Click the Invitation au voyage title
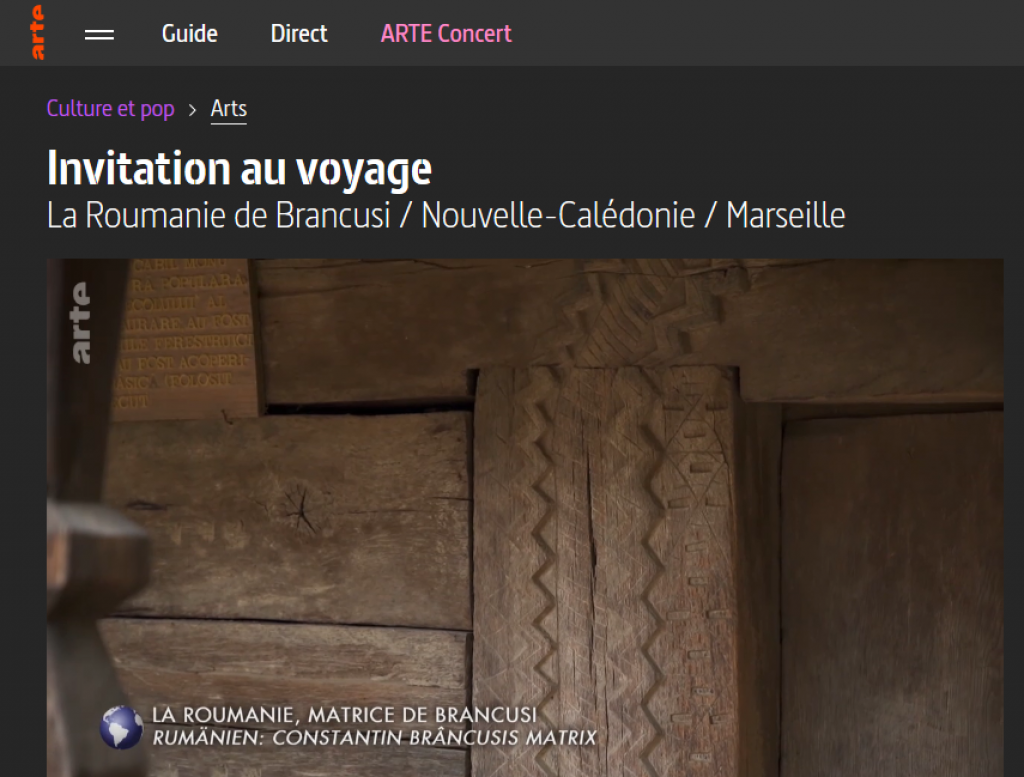Viewport: 1024px width, 777px height. point(239,169)
